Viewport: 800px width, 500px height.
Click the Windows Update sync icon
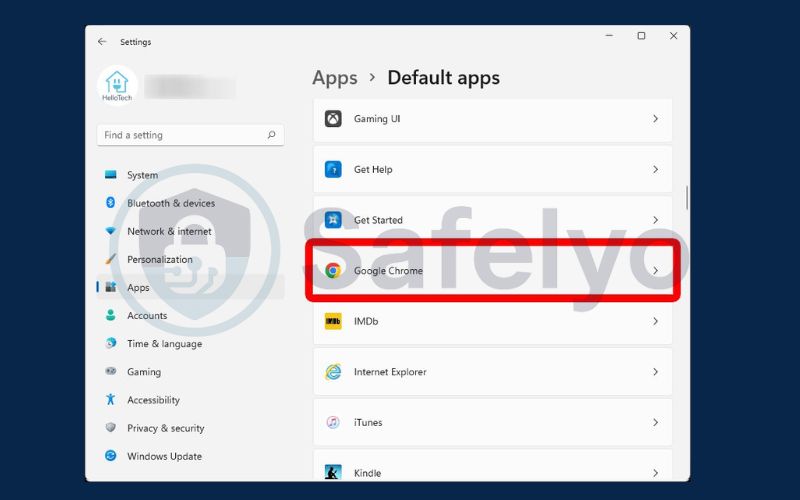(111, 456)
